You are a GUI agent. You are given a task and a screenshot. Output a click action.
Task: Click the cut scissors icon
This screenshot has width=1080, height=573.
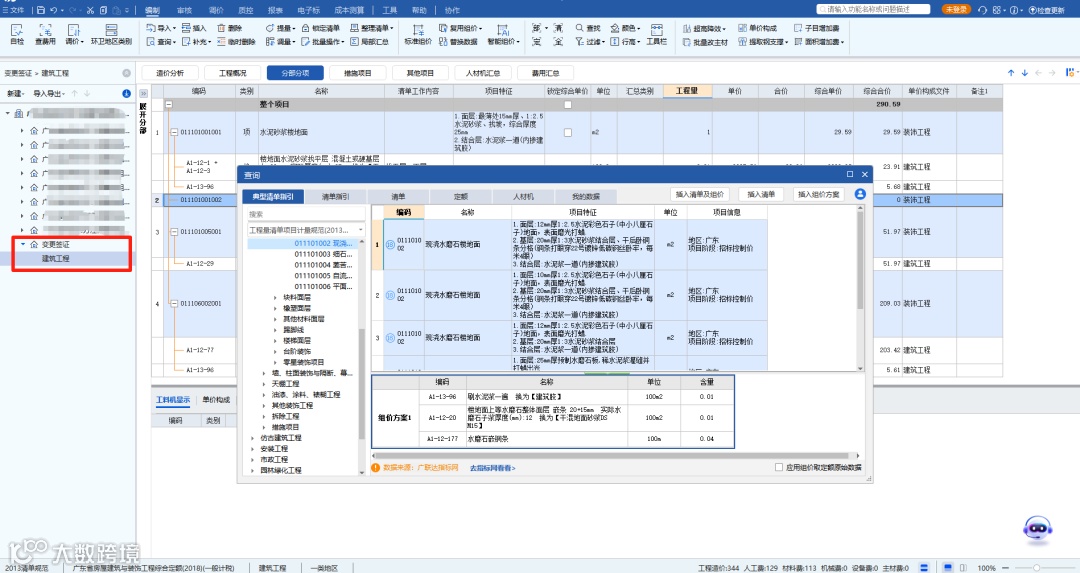[90, 10]
